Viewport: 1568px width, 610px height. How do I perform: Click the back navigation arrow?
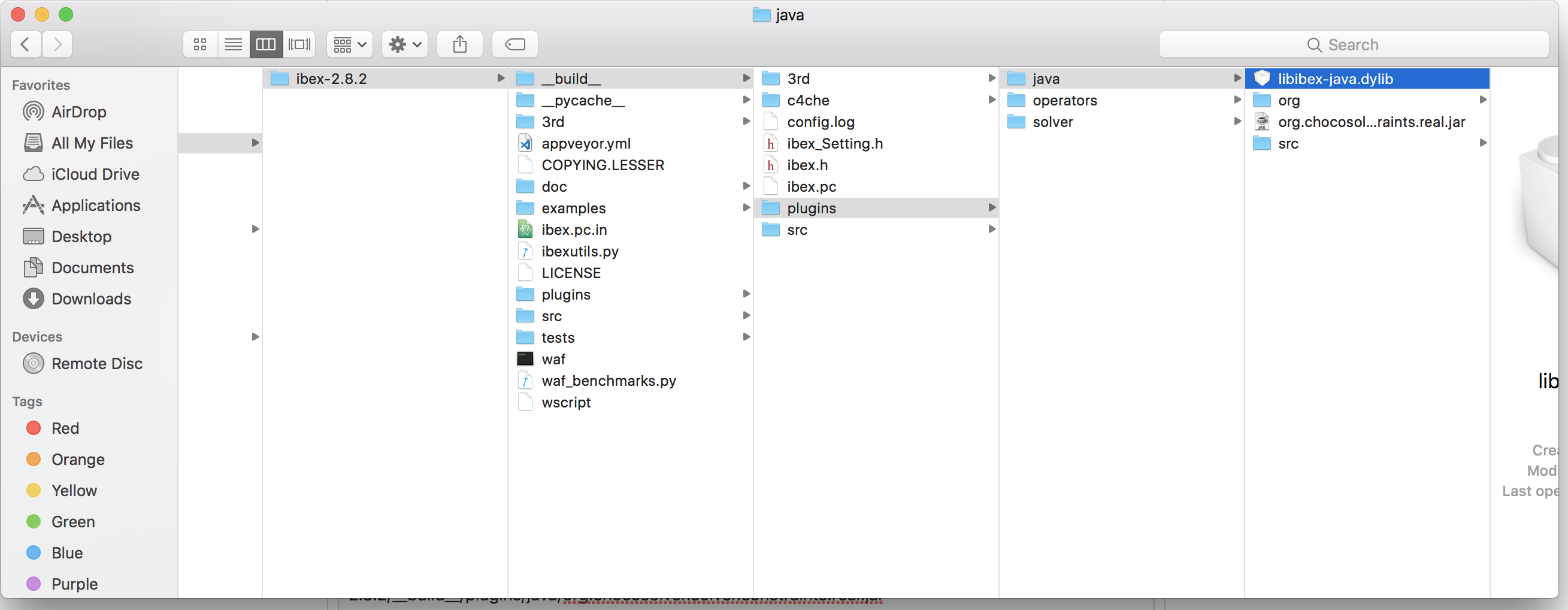point(25,44)
